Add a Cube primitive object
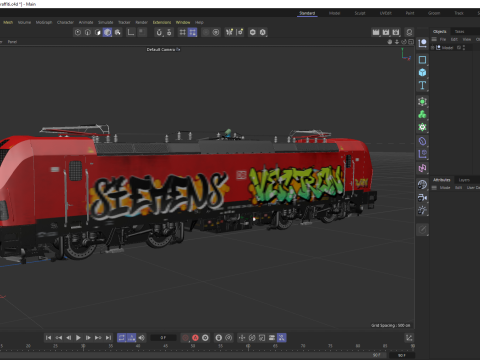Viewport: 480px width, 360px height. coord(422,72)
